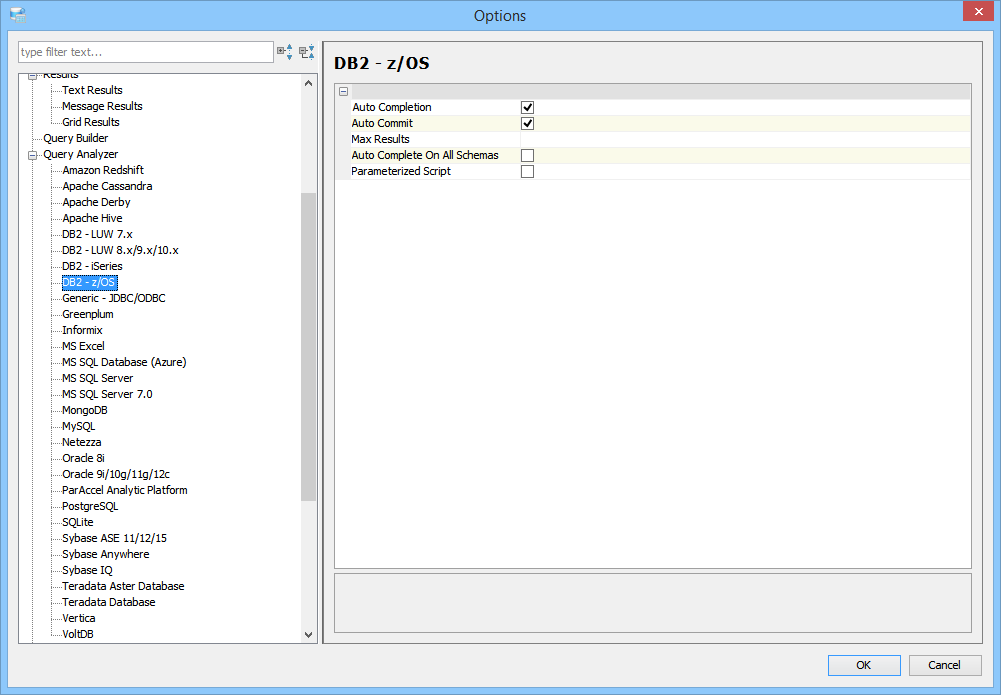Screen dimensions: 1001x695
Task: Select DB2 - LUW 8.x/9.x/10.x
Action: click(x=120, y=250)
